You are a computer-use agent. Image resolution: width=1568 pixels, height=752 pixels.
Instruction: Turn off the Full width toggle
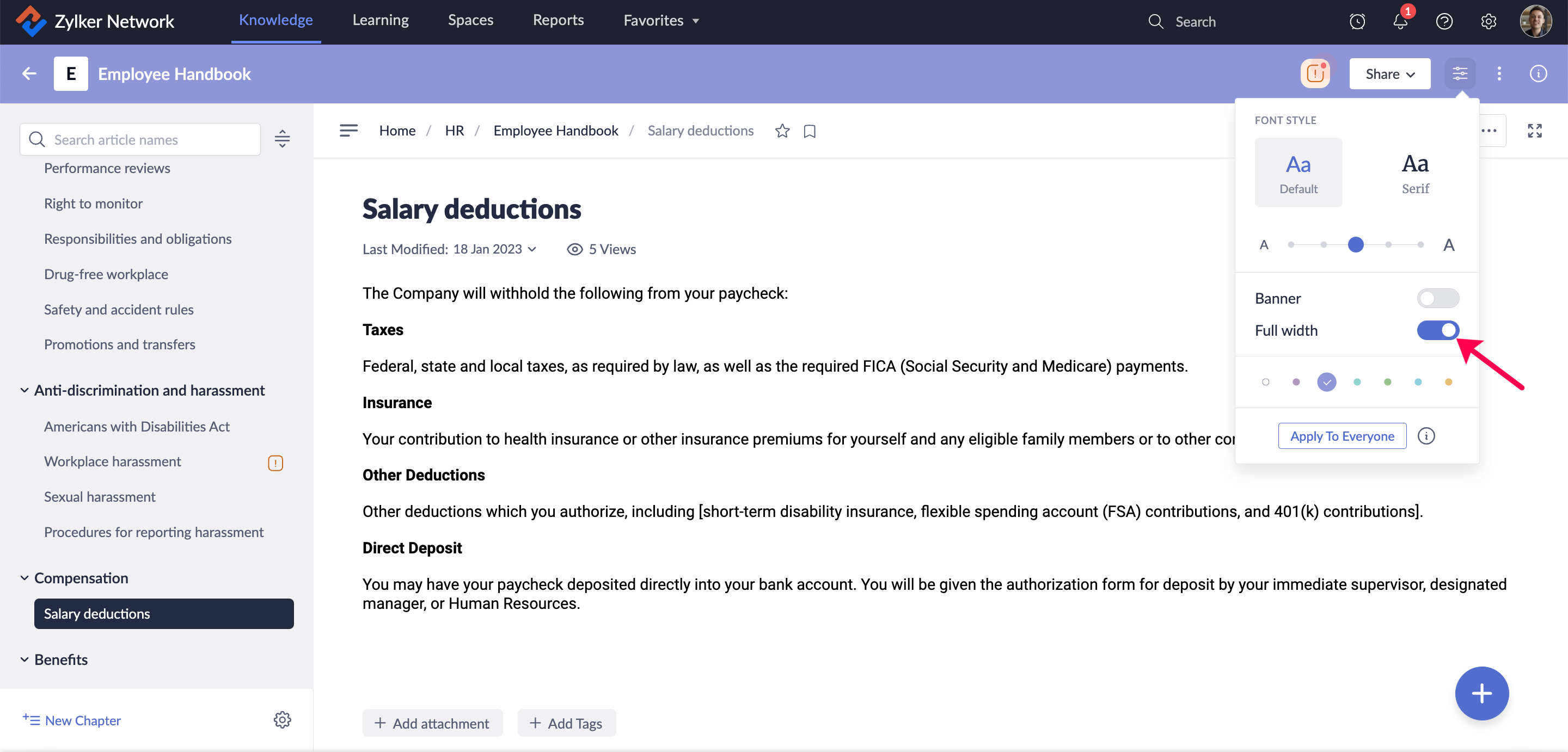pyautogui.click(x=1437, y=330)
